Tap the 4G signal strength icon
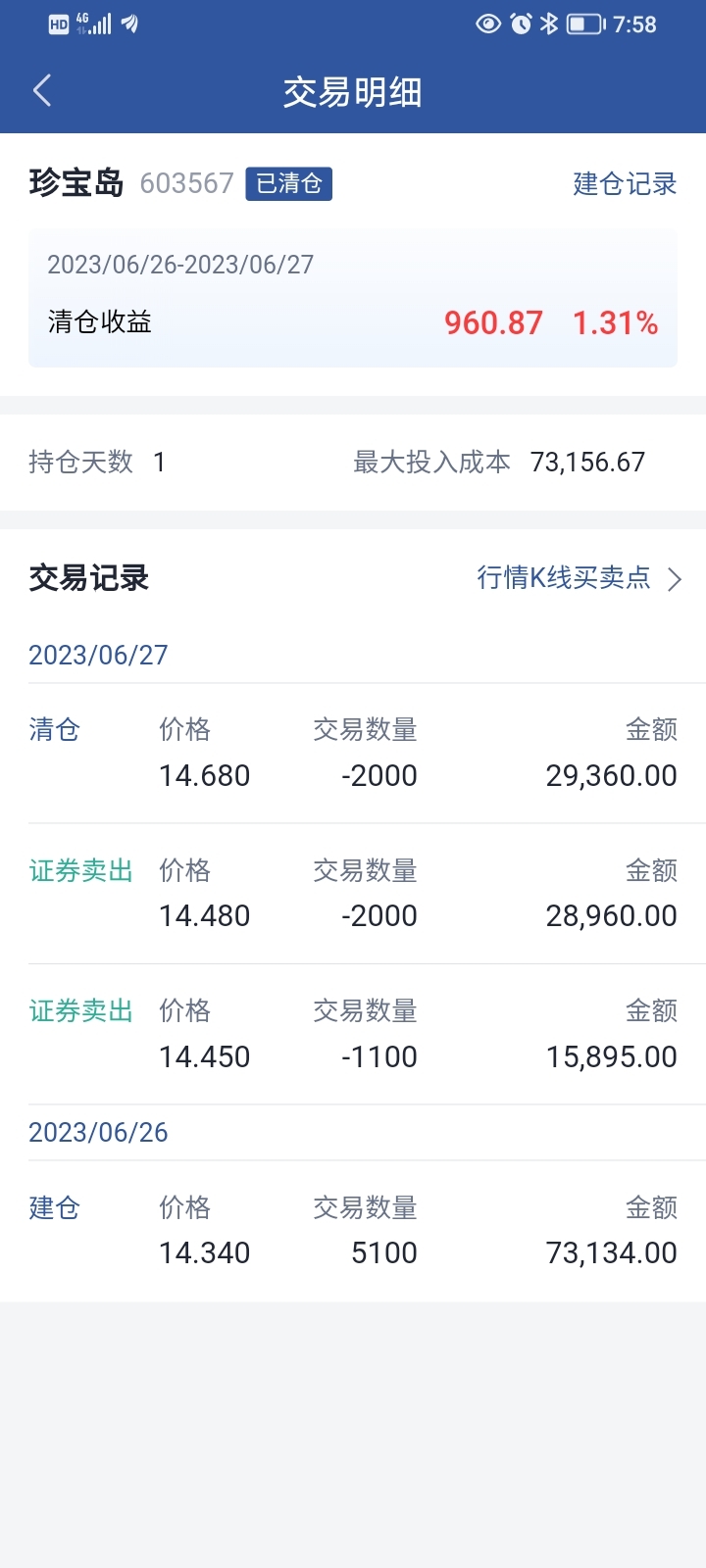This screenshot has height=1568, width=706. (94, 24)
